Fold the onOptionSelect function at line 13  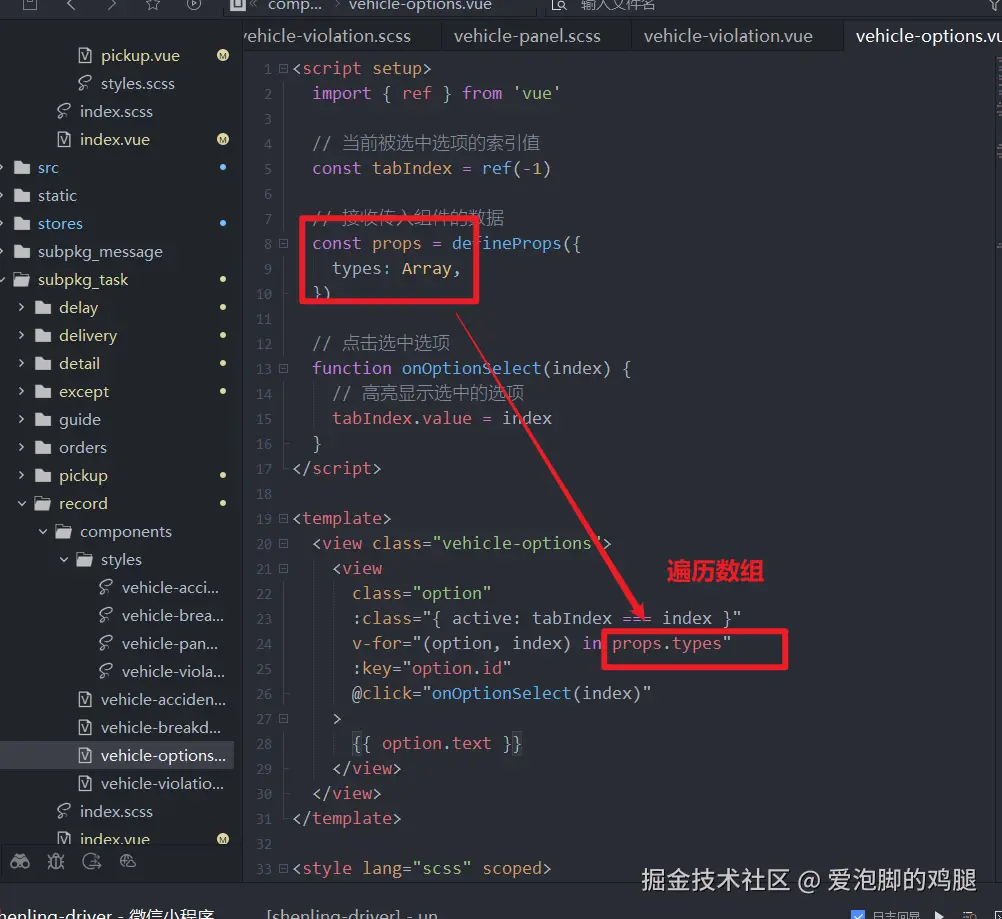(283, 369)
